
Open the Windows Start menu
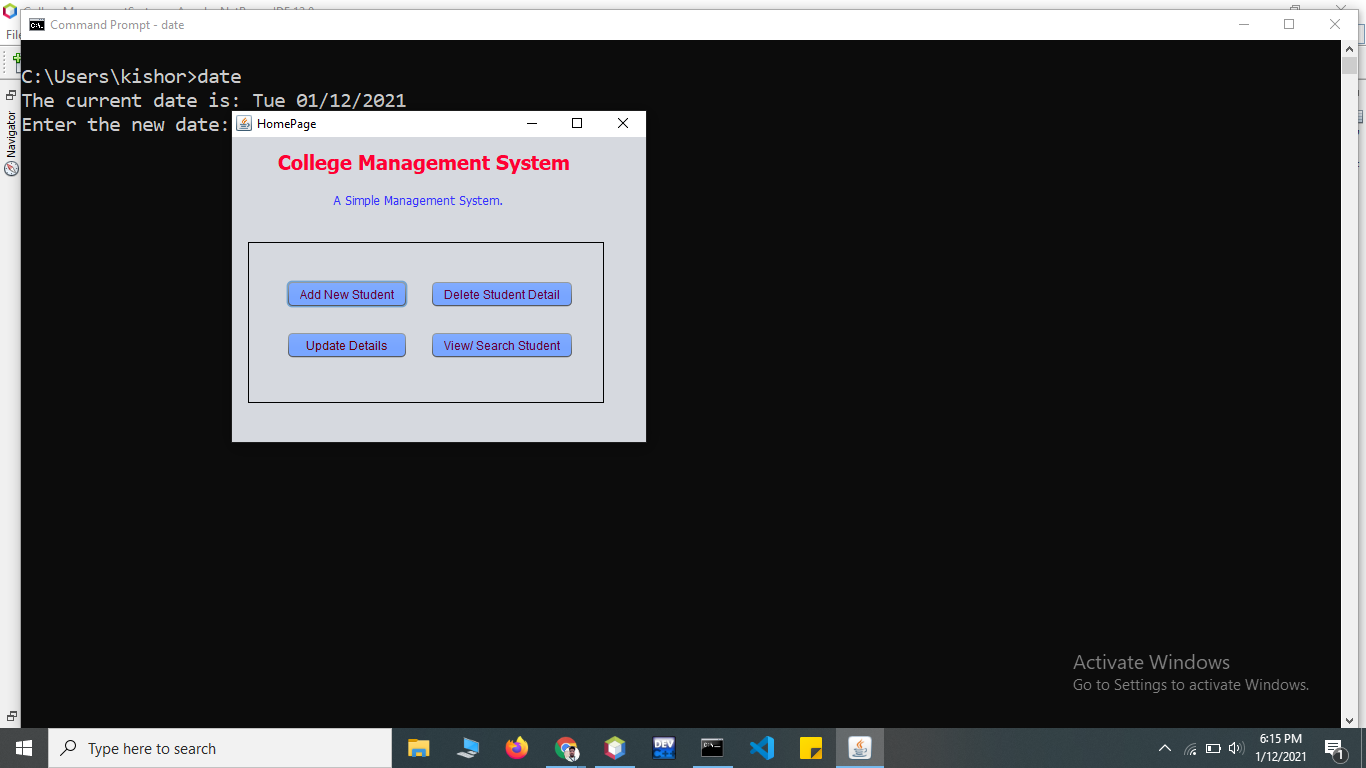pyautogui.click(x=24, y=748)
